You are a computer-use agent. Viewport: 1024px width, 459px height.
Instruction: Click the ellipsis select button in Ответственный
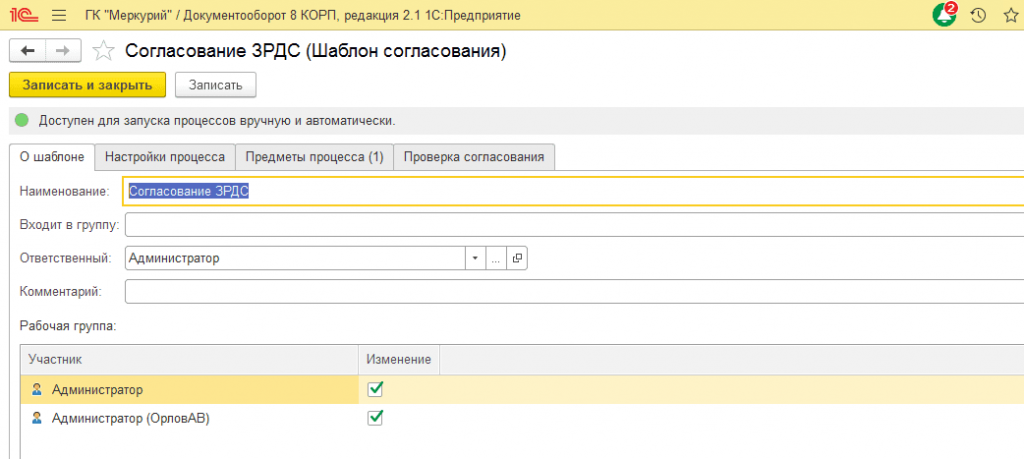tap(496, 258)
